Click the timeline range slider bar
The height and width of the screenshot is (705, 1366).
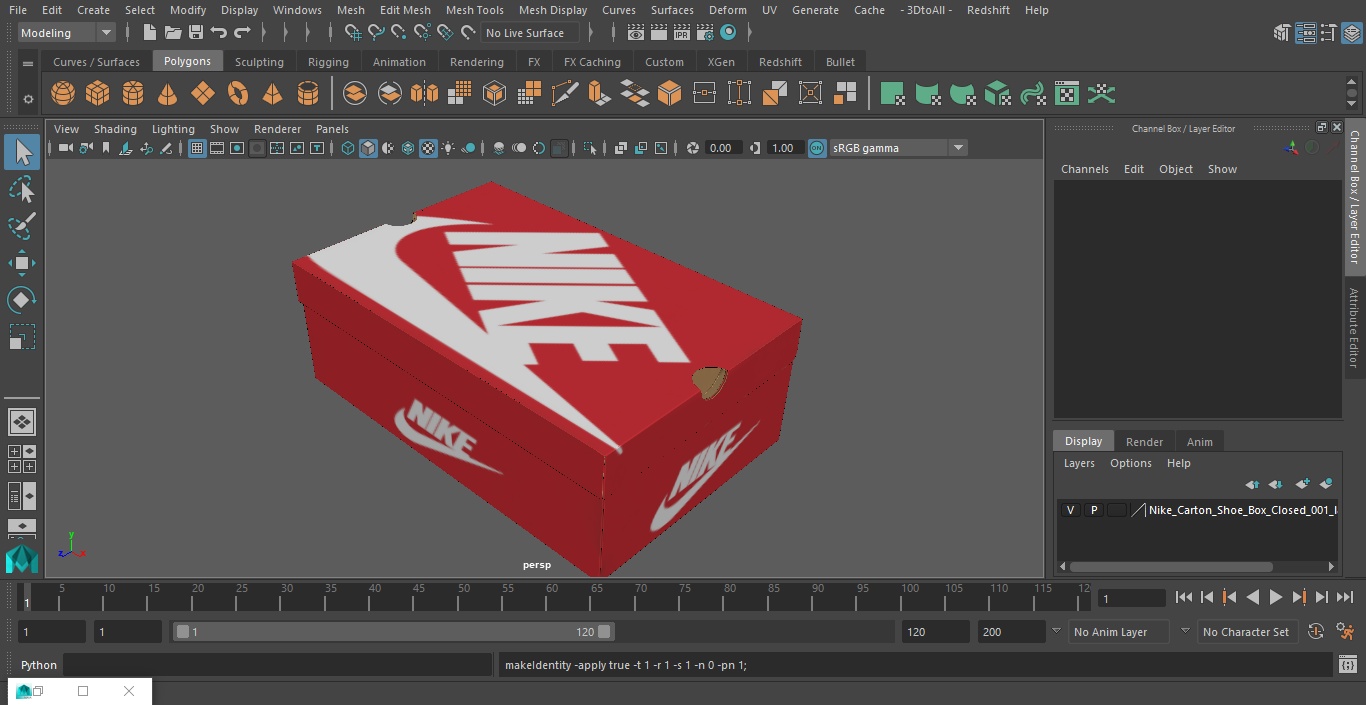pyautogui.click(x=393, y=632)
